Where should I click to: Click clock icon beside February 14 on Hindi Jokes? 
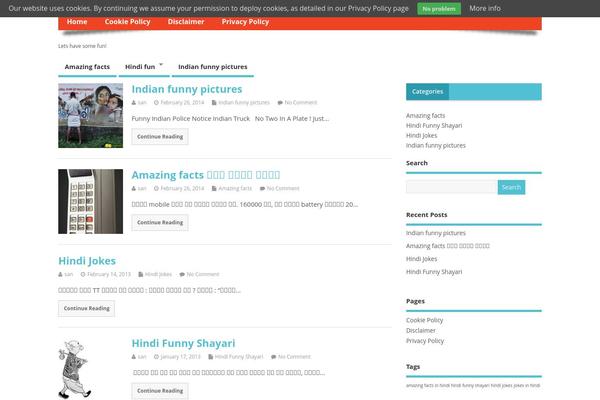click(83, 274)
